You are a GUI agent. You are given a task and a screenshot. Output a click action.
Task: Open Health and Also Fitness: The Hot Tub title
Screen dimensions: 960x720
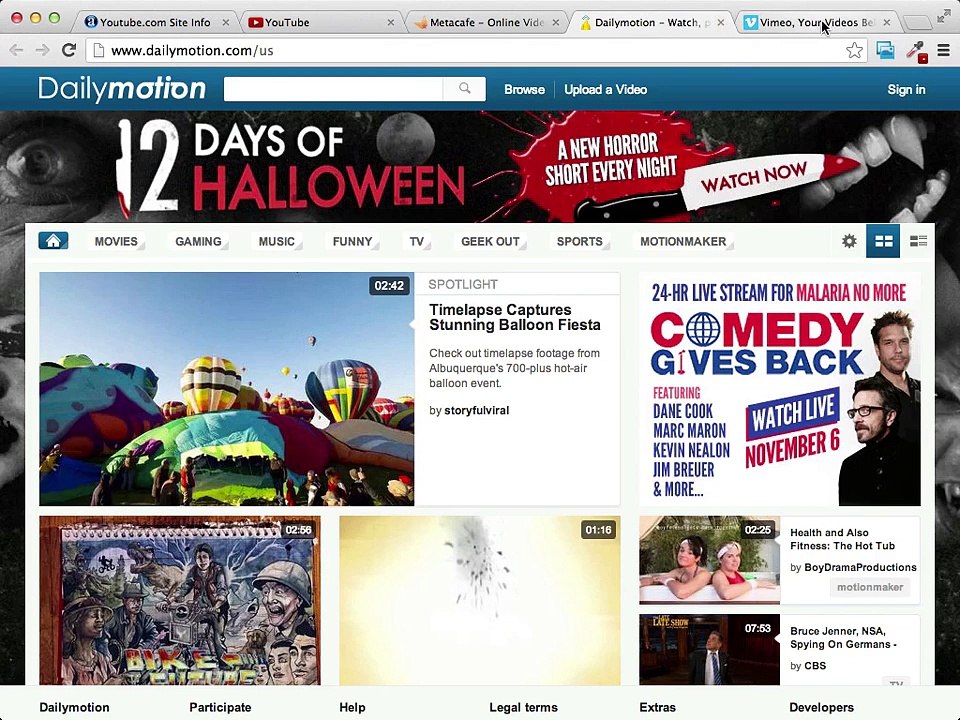pos(842,539)
